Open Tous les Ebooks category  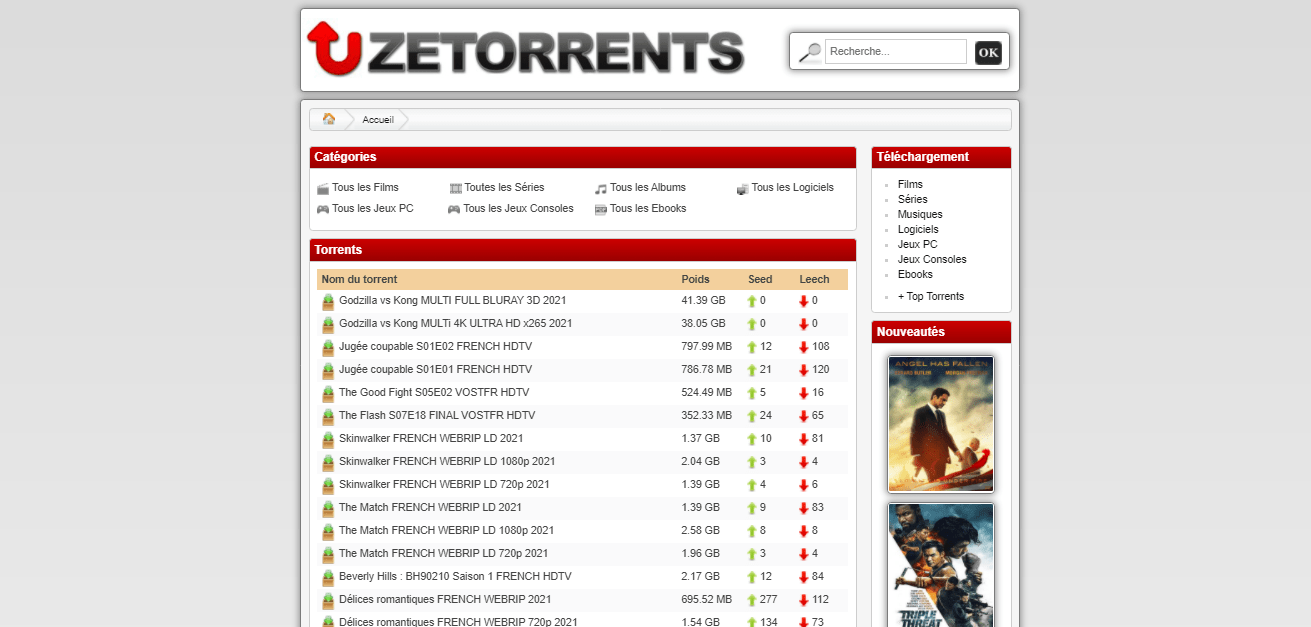click(x=648, y=208)
